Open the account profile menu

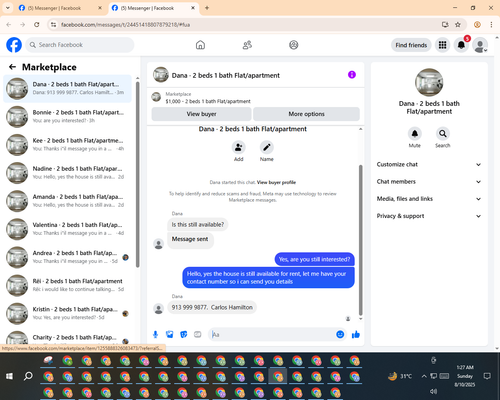pyautogui.click(x=480, y=45)
